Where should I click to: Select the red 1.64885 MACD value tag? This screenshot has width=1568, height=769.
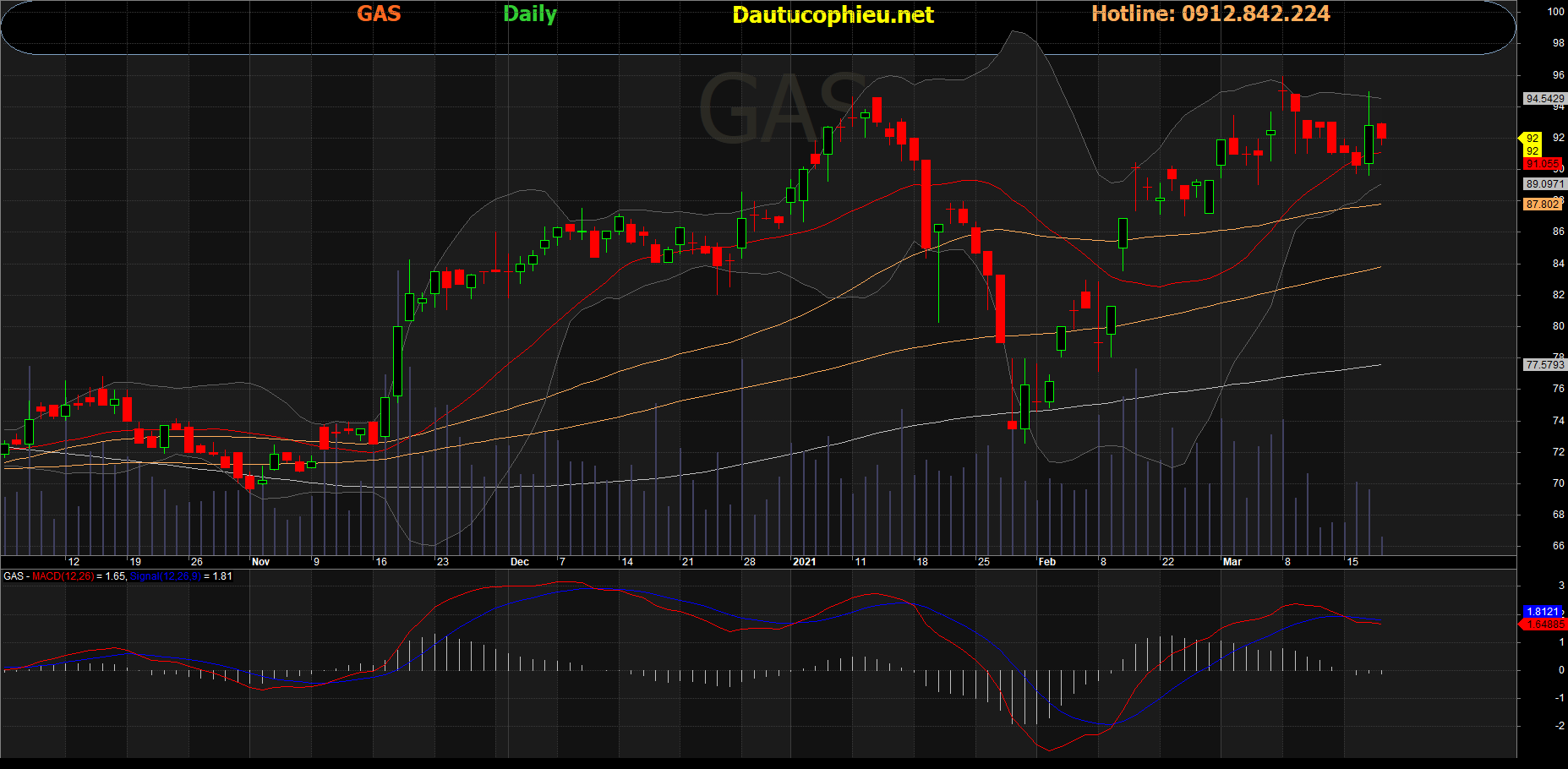pos(1543,624)
